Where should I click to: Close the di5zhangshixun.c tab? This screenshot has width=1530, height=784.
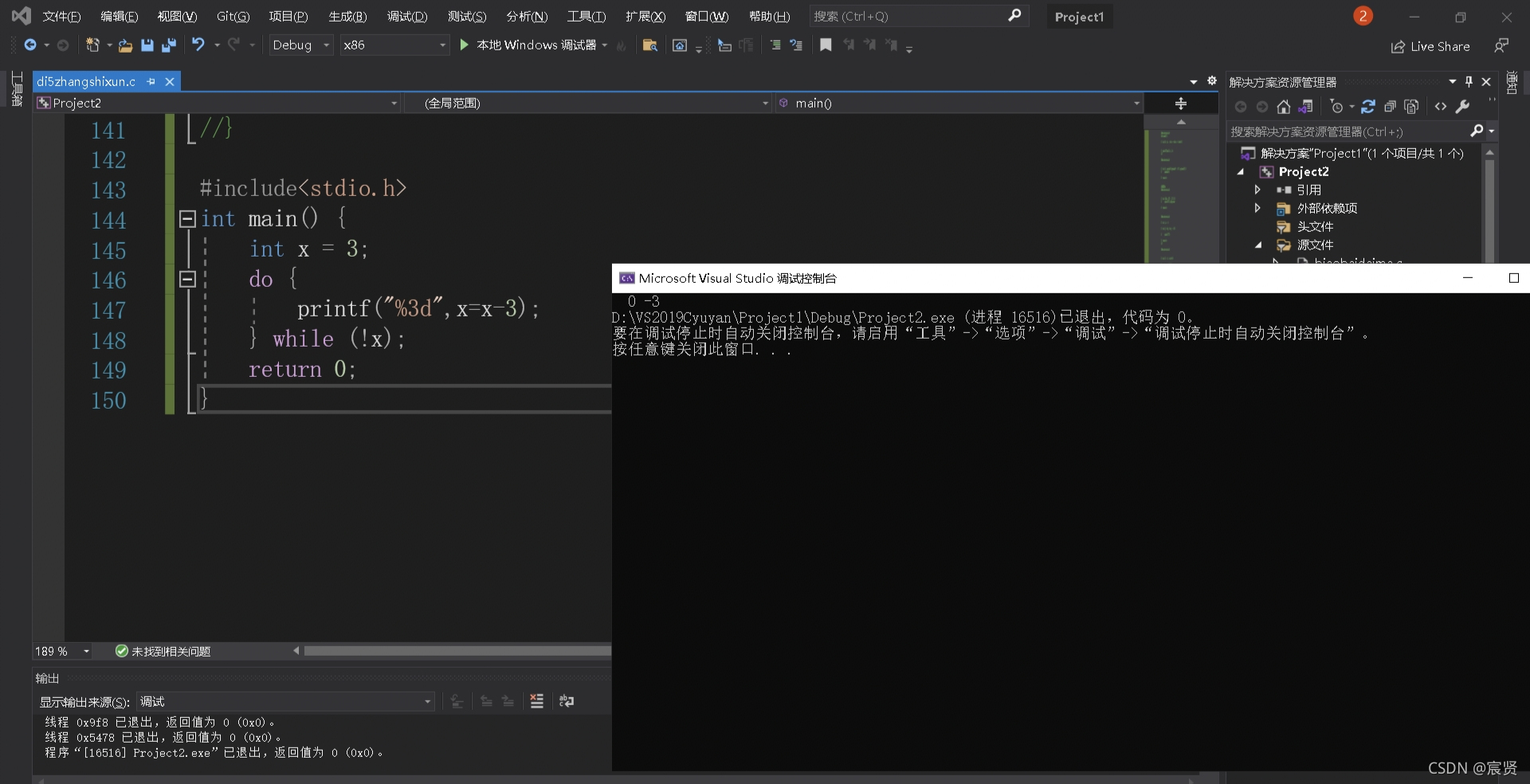click(170, 81)
